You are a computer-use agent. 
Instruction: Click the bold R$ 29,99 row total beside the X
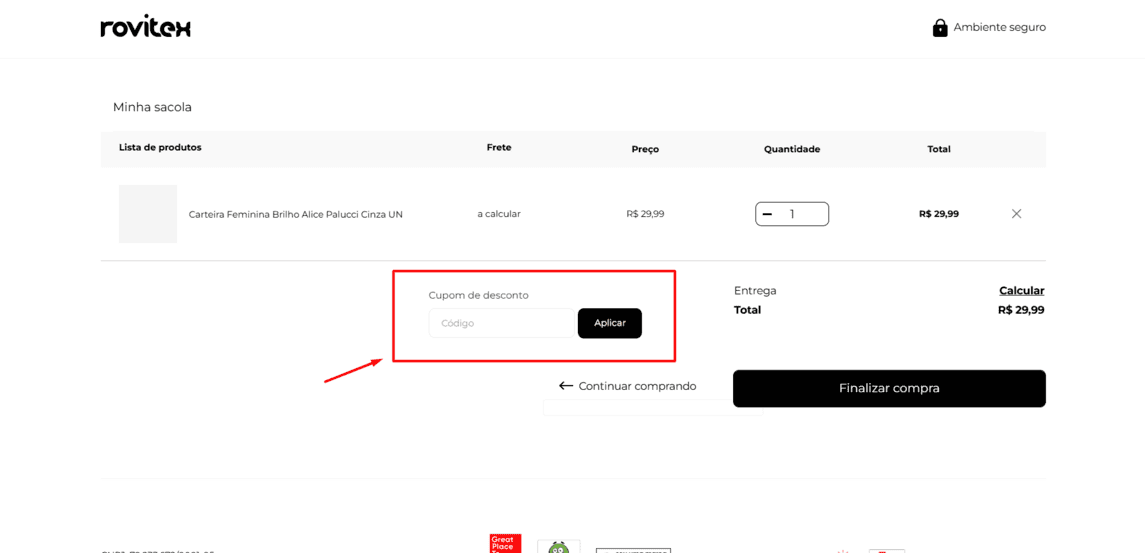tap(939, 214)
